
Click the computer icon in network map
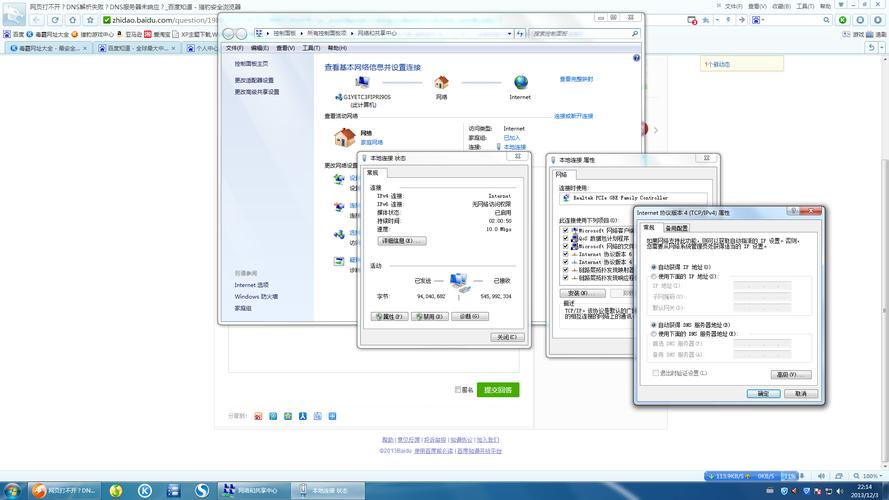[362, 83]
